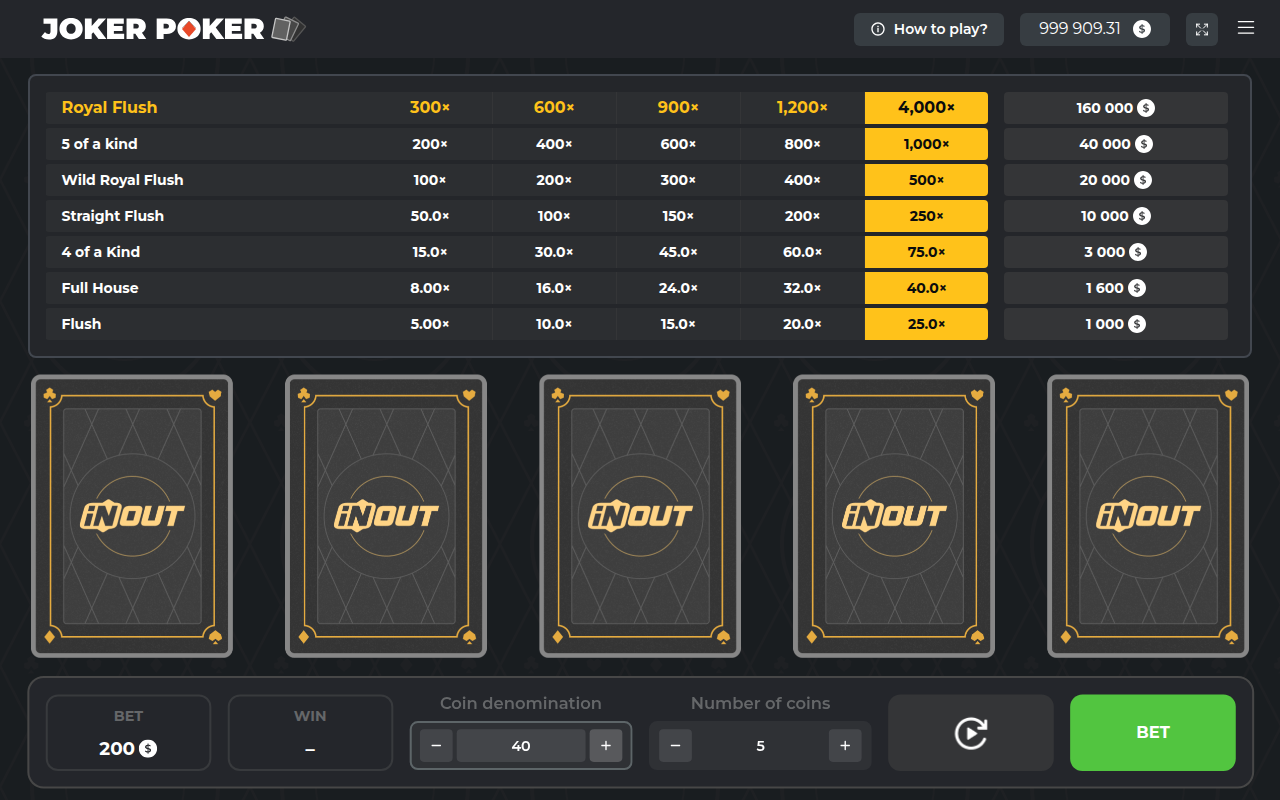Click the WIN amount box
This screenshot has height=800, width=1280.
point(310,733)
